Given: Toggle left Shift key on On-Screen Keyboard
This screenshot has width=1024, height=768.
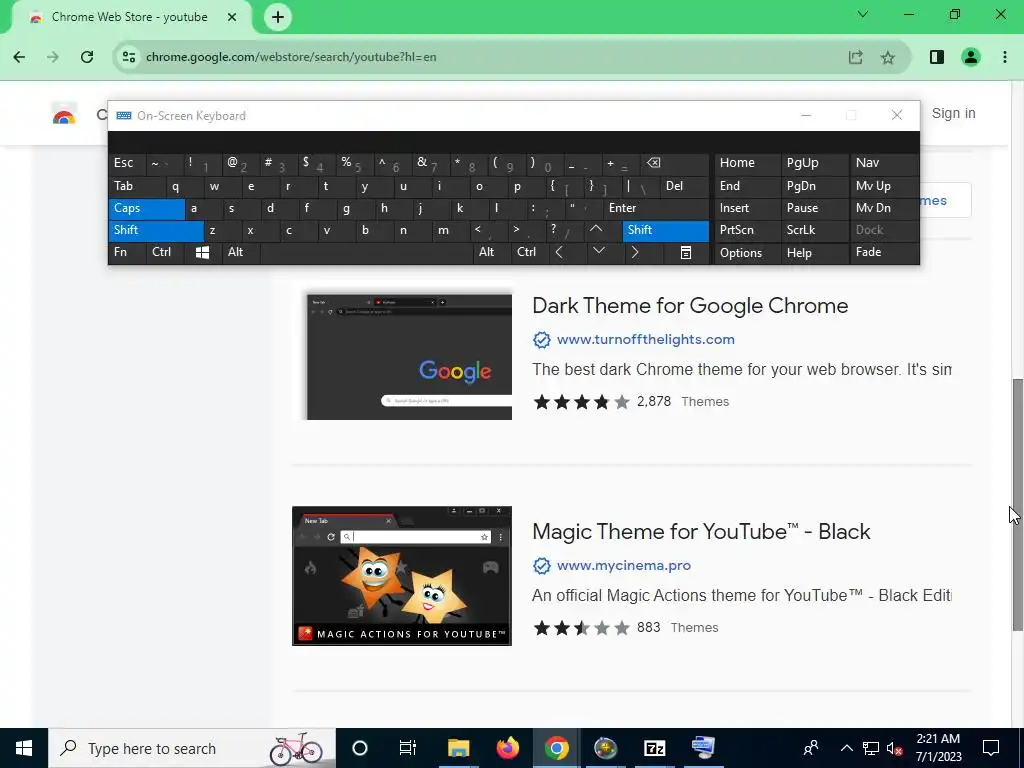Looking at the screenshot, I should [156, 231].
